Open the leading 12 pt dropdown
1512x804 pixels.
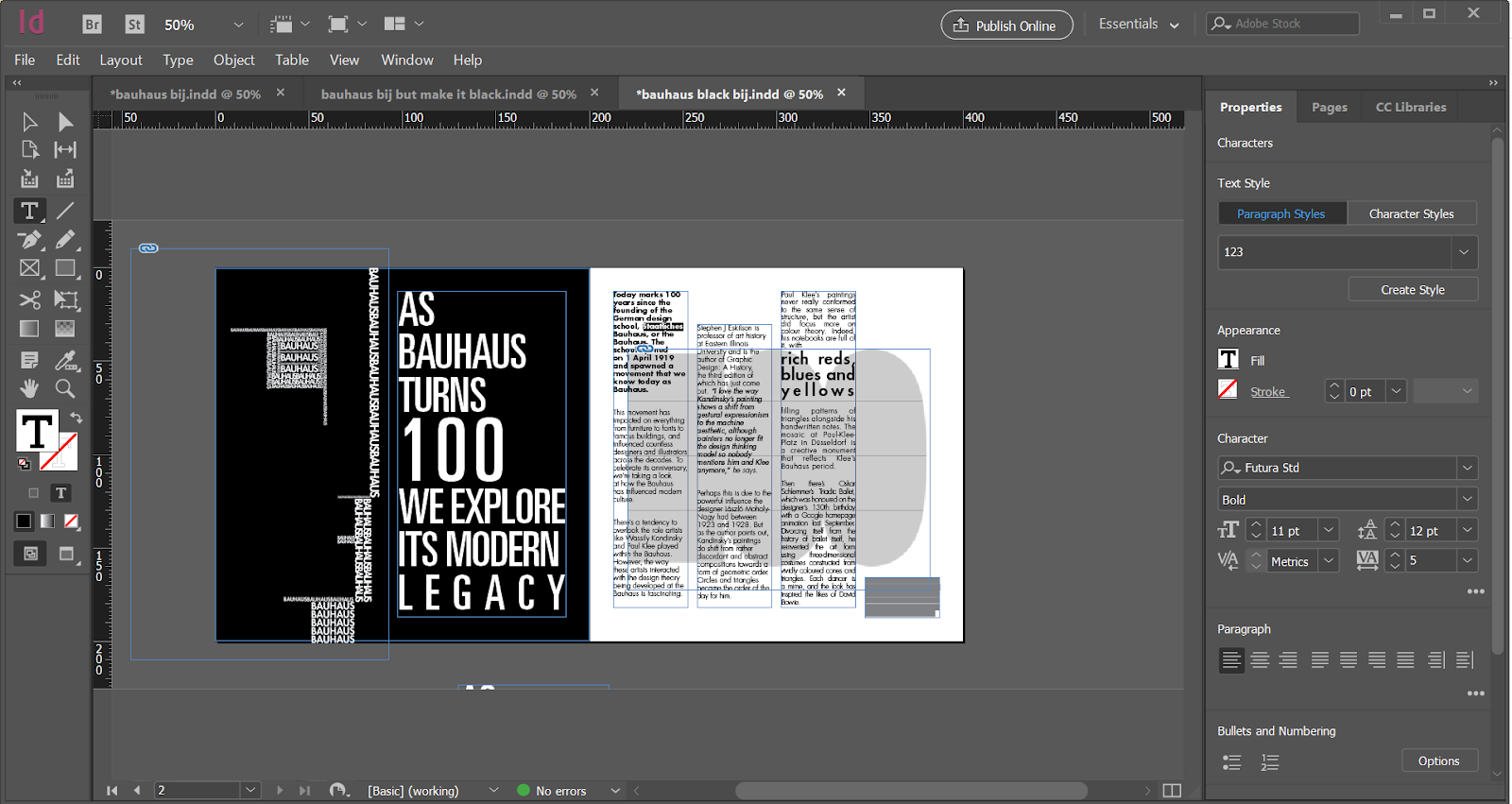click(x=1467, y=531)
